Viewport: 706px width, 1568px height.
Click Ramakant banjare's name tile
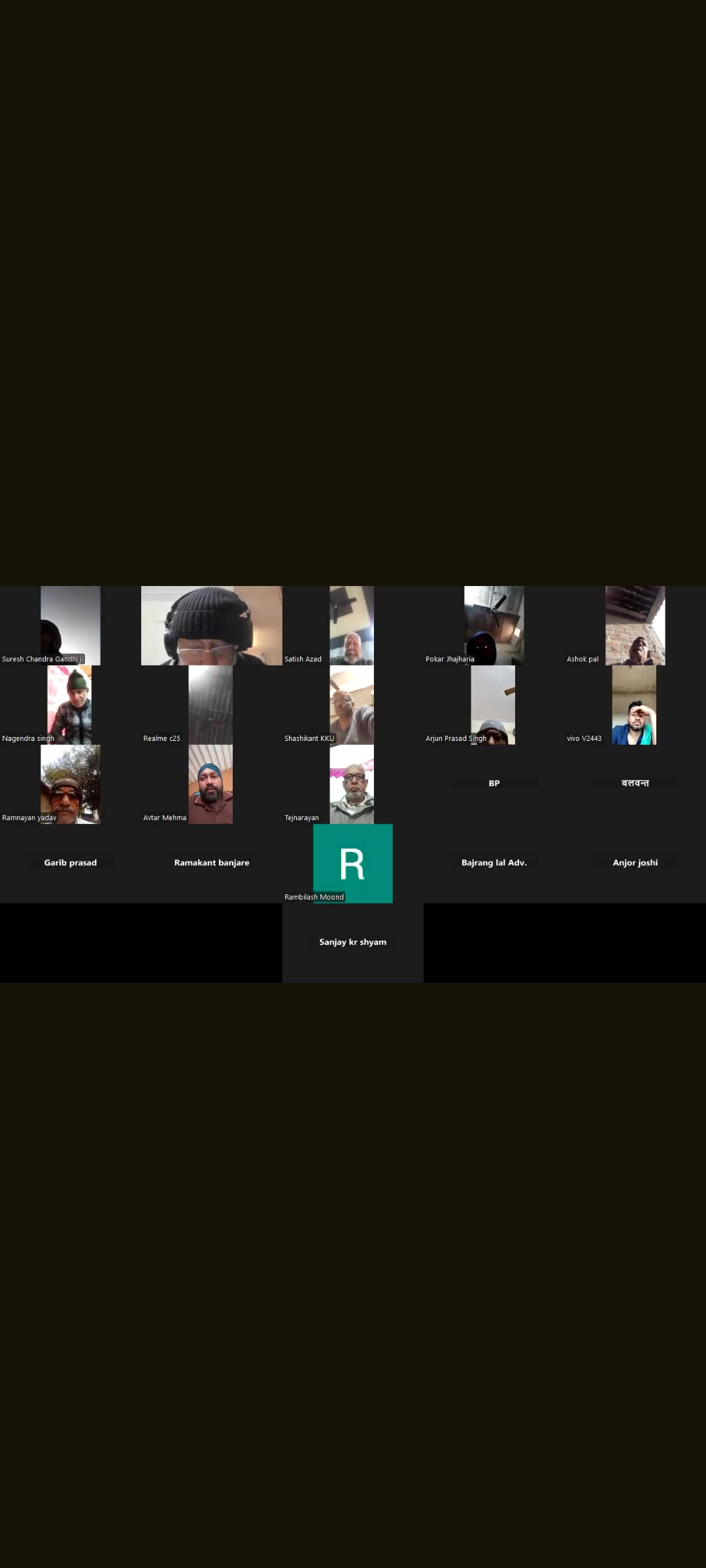pyautogui.click(x=212, y=863)
